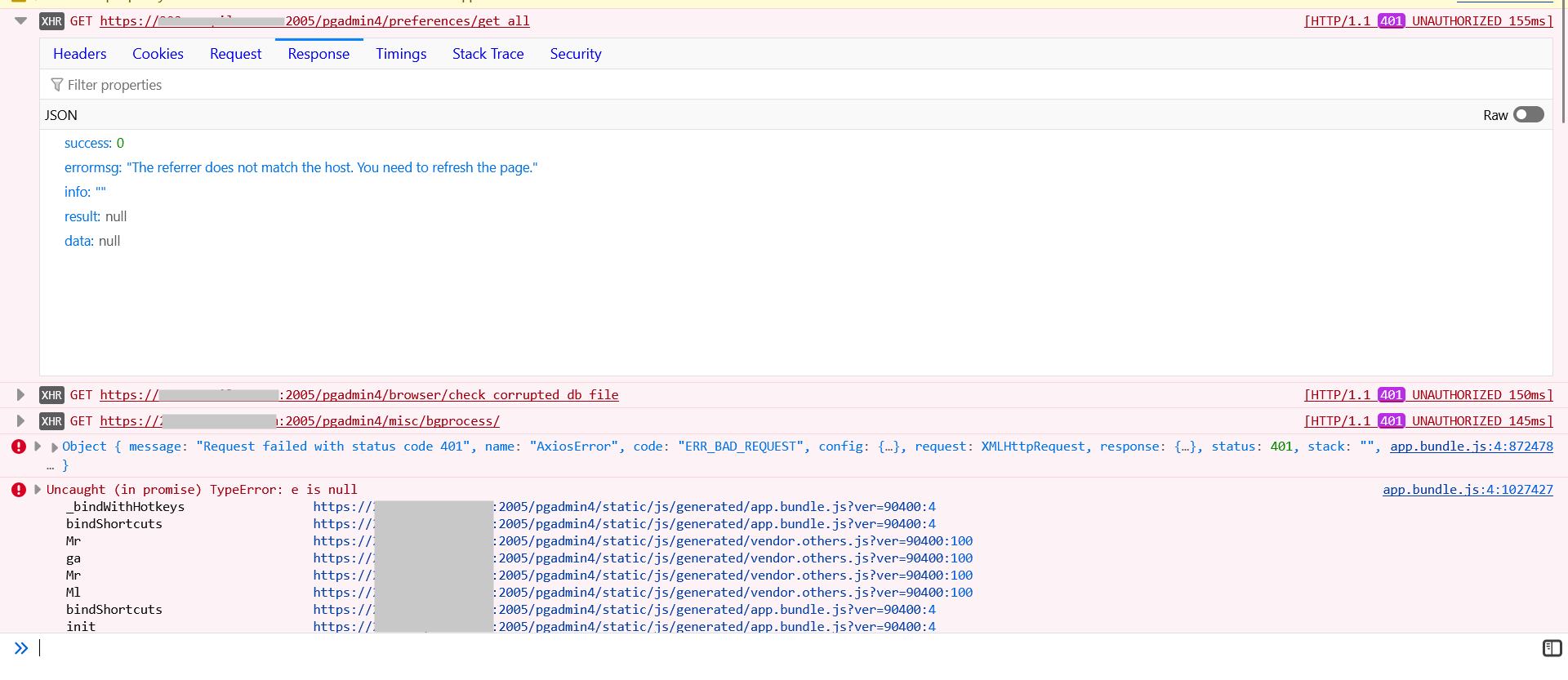Click the console prompt chevron icon
The height and width of the screenshot is (680, 1568).
pos(21,648)
